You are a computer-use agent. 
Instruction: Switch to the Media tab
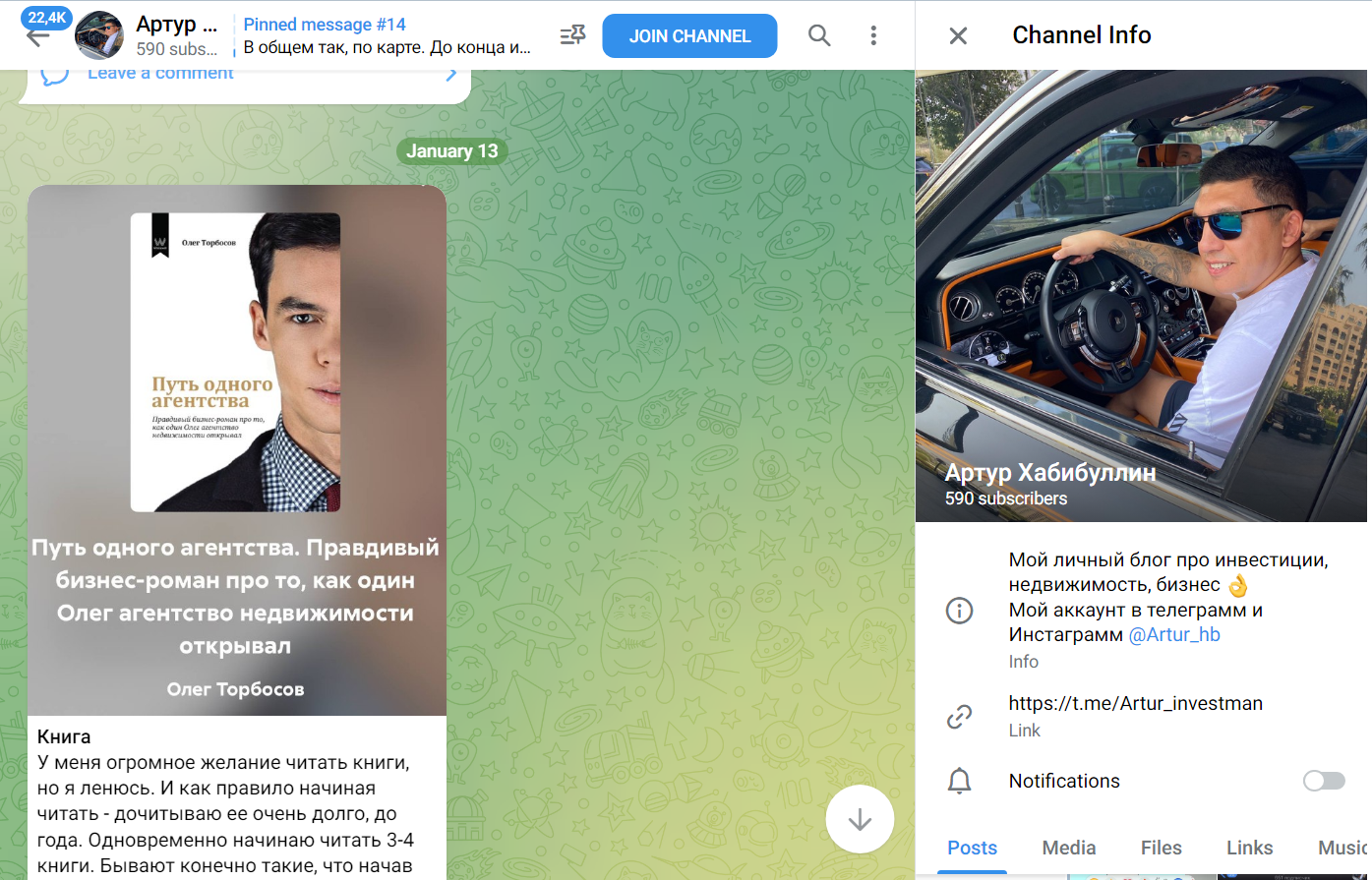pos(1068,848)
